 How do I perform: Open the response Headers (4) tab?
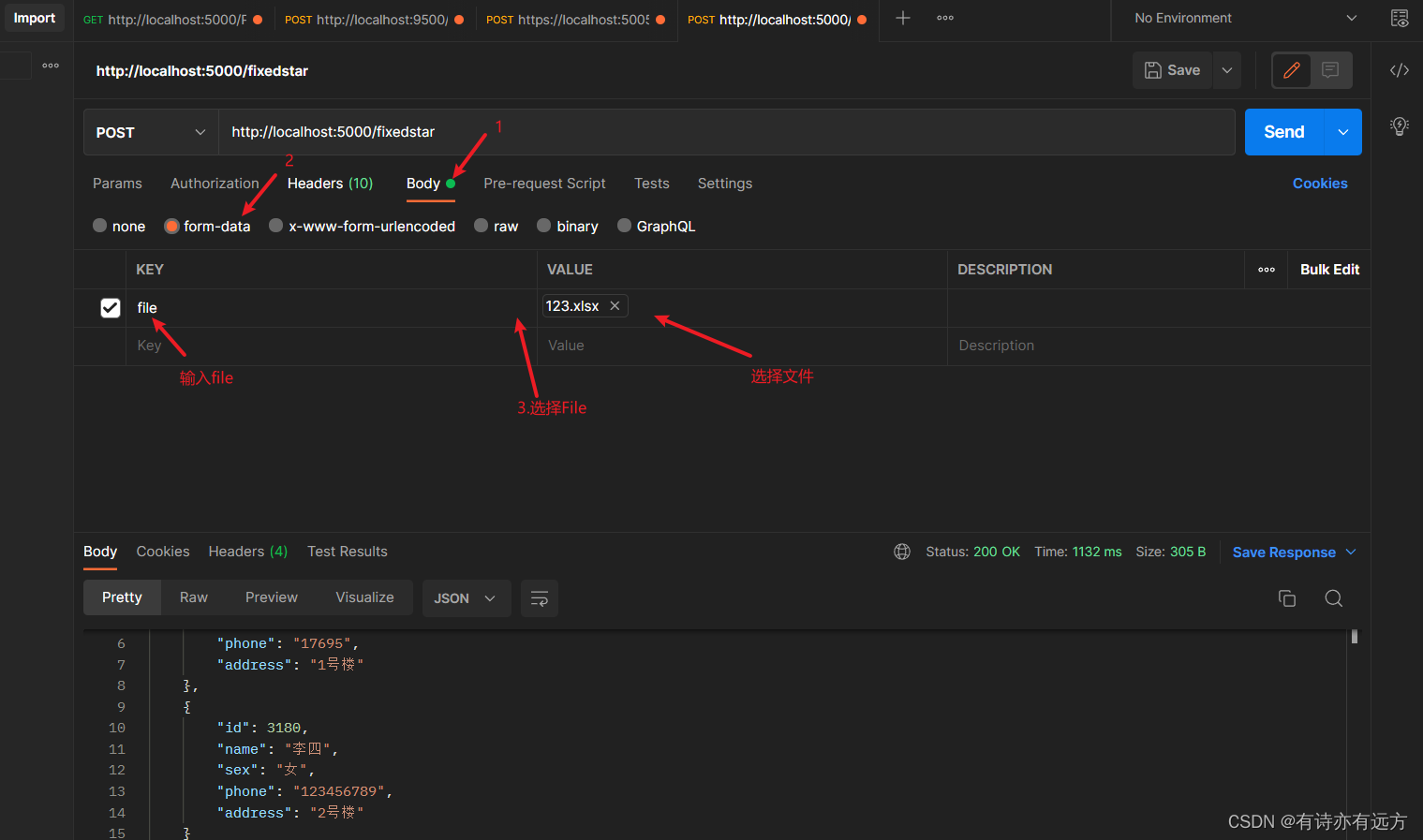[248, 552]
